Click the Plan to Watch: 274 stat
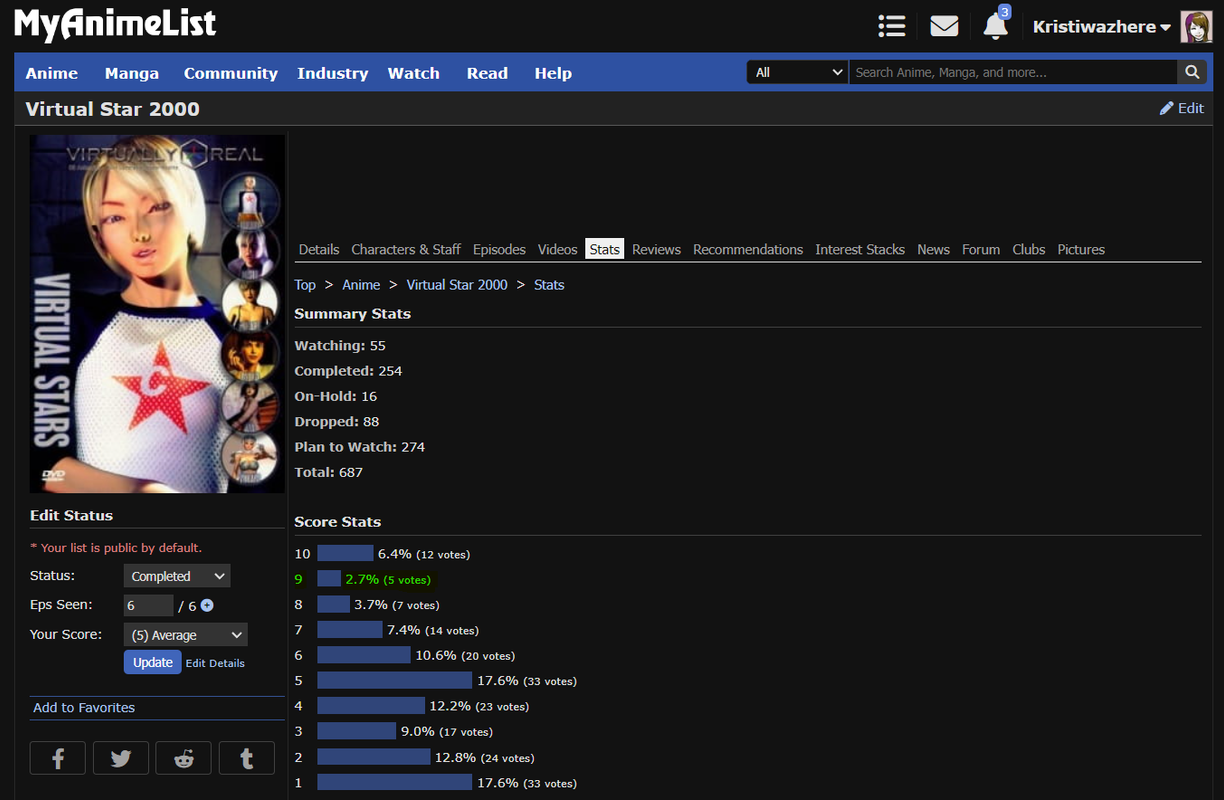This screenshot has width=1224, height=800. coord(360,447)
